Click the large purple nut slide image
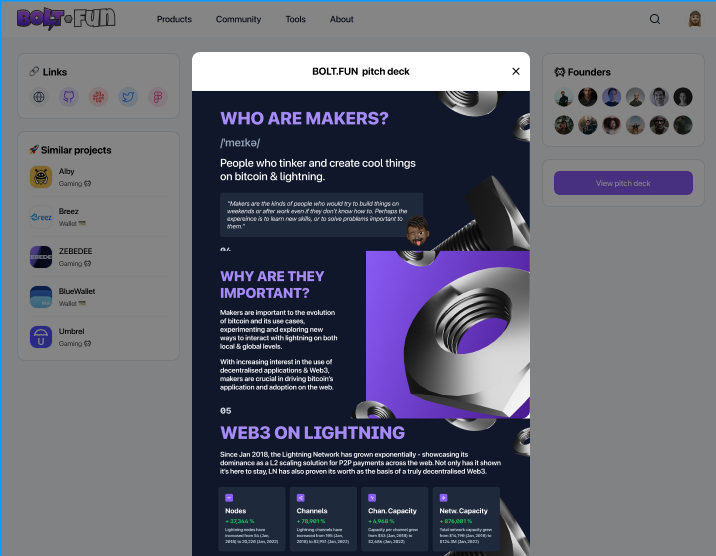 [x=448, y=335]
